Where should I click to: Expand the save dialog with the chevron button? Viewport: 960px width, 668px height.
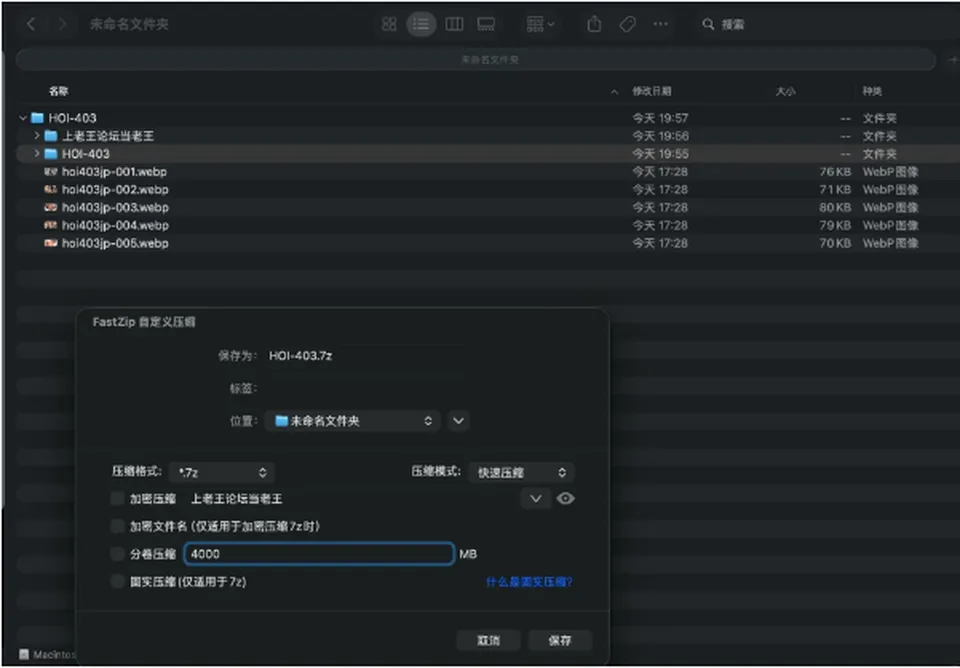tap(459, 421)
